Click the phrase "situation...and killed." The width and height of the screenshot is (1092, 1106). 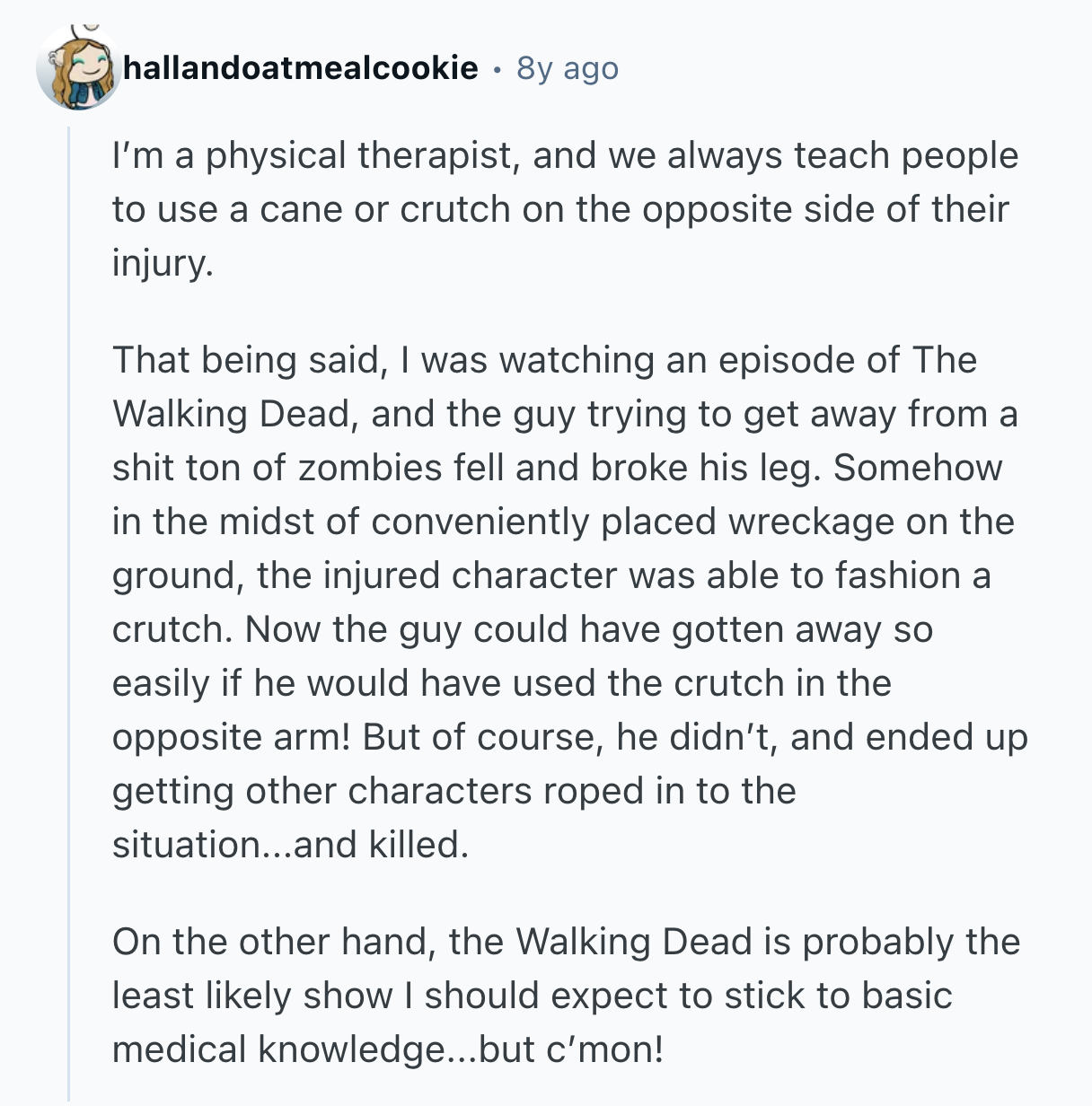(290, 845)
